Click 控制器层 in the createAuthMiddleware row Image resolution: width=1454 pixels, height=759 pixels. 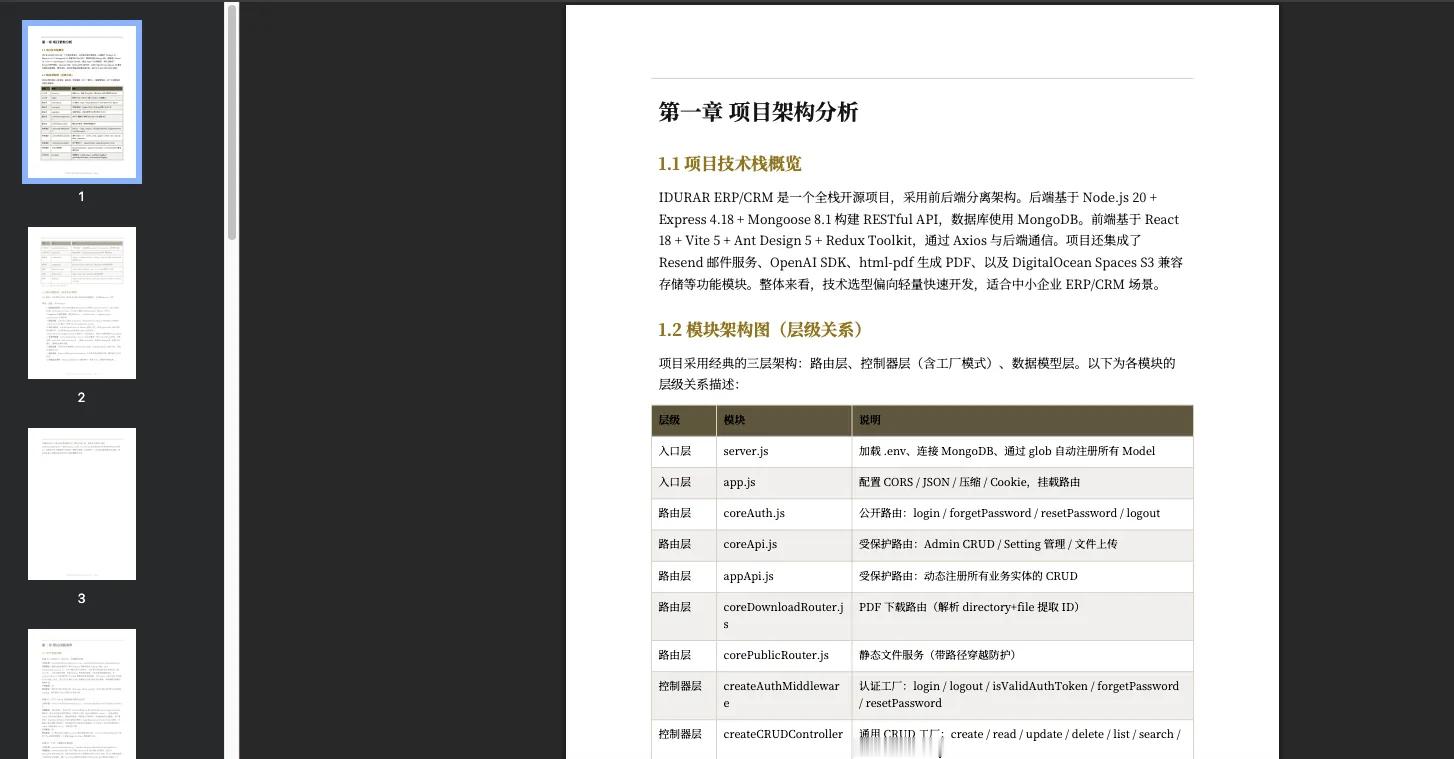click(x=680, y=686)
